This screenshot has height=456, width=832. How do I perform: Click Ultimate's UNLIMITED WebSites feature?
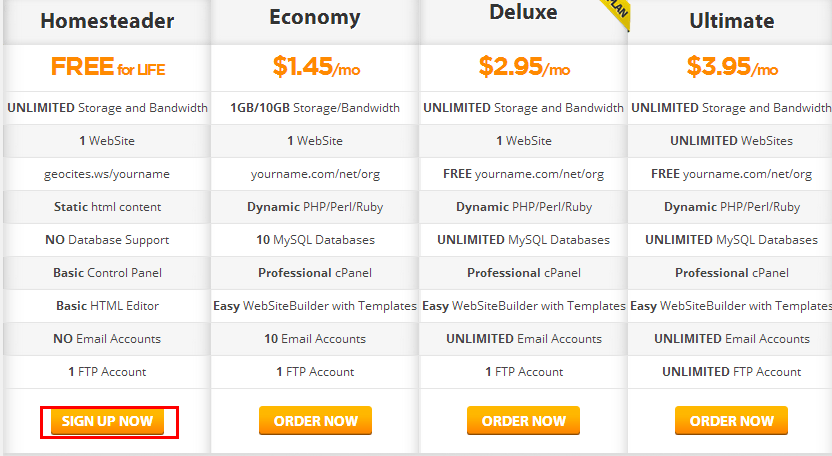click(731, 141)
